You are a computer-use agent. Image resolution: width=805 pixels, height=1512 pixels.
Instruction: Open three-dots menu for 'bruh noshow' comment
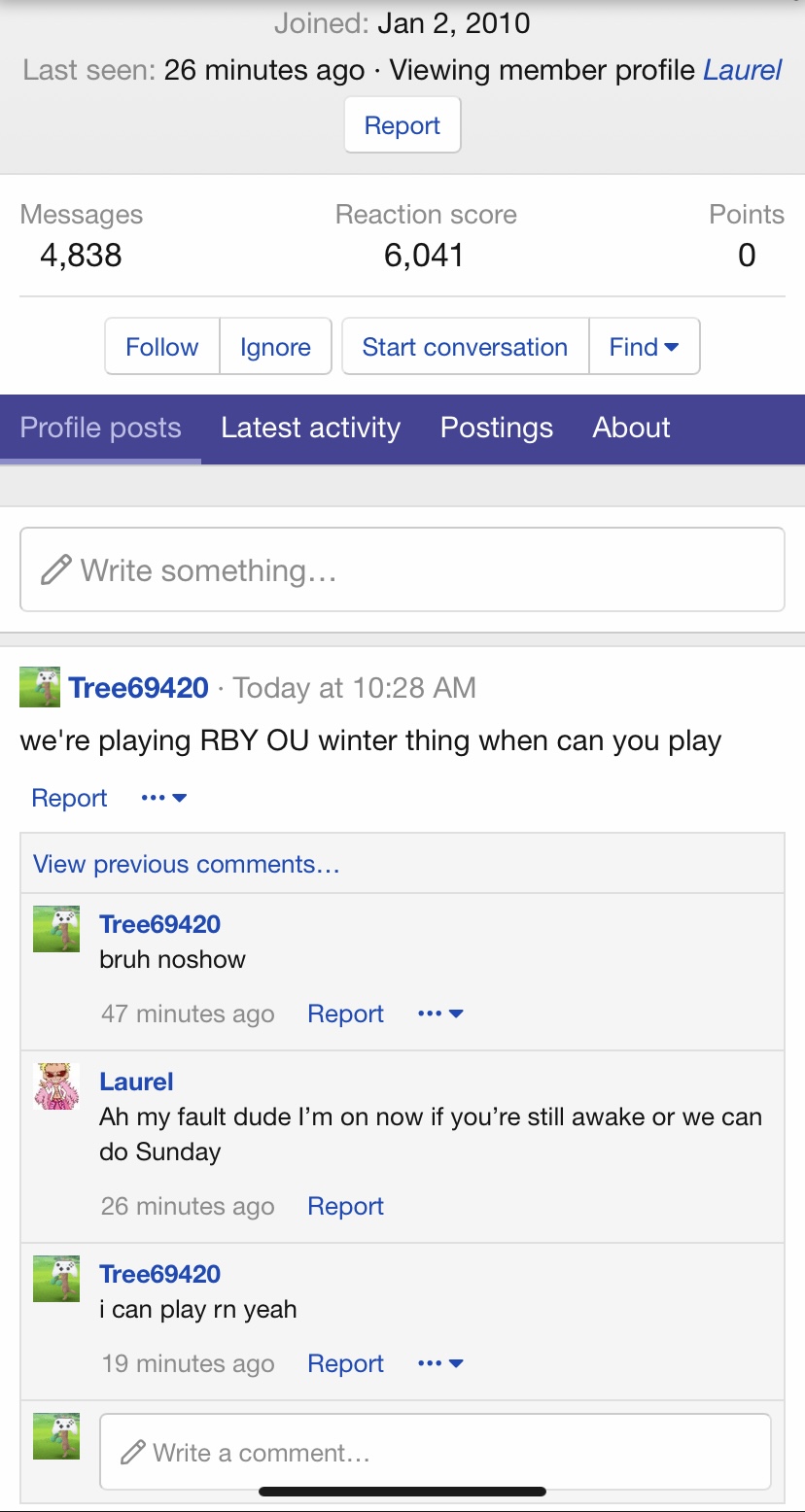click(x=440, y=1014)
